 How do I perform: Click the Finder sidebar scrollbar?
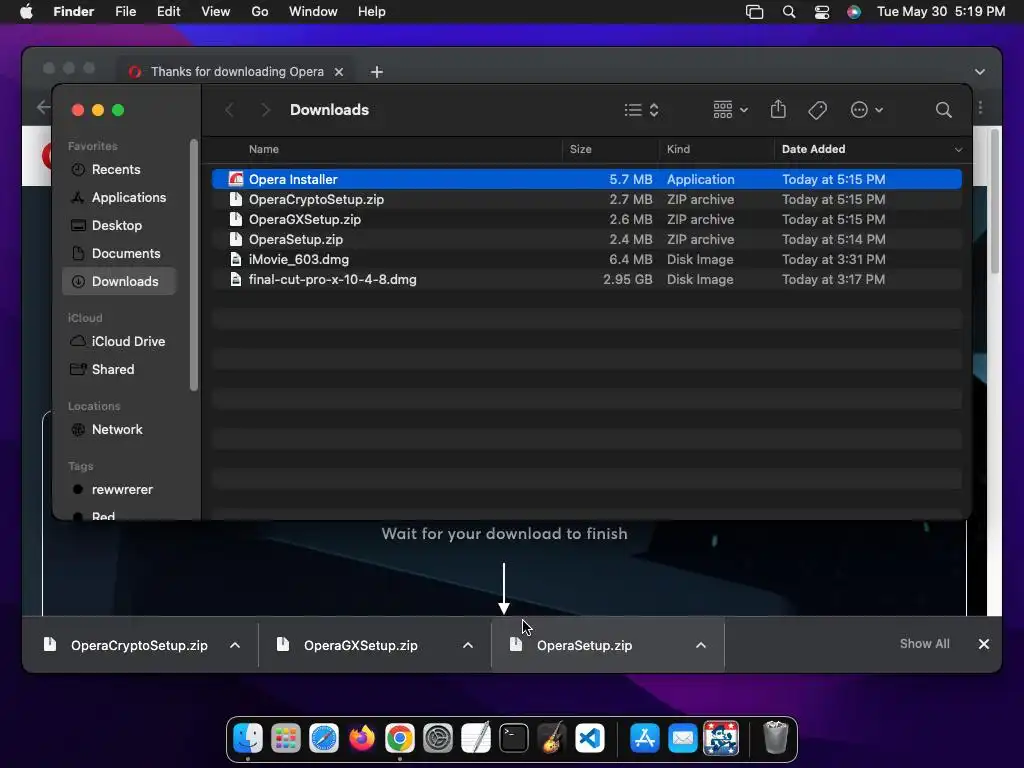coord(193,264)
